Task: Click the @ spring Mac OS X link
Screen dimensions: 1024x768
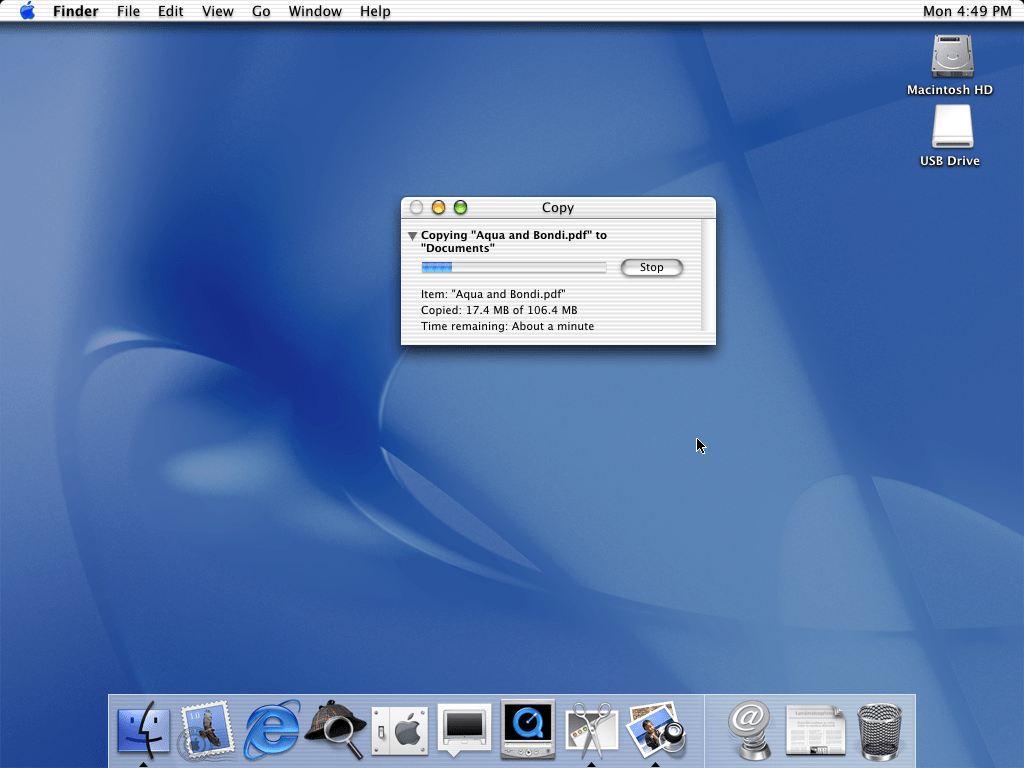Action: tap(750, 730)
